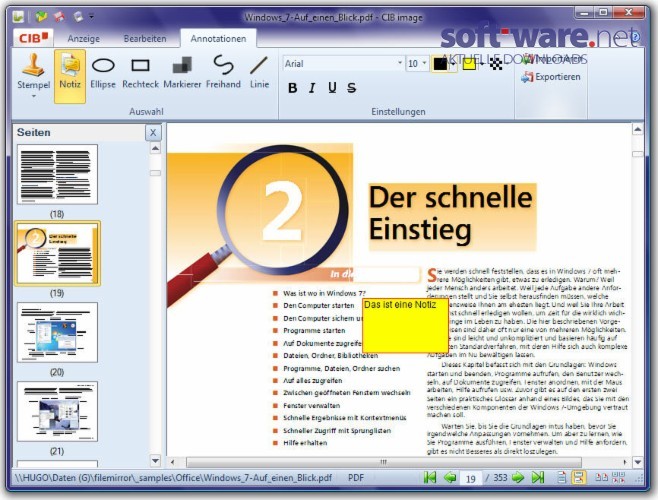The image size is (658, 500).
Task: Choose the Ellipse annotation tool
Action: (x=103, y=73)
